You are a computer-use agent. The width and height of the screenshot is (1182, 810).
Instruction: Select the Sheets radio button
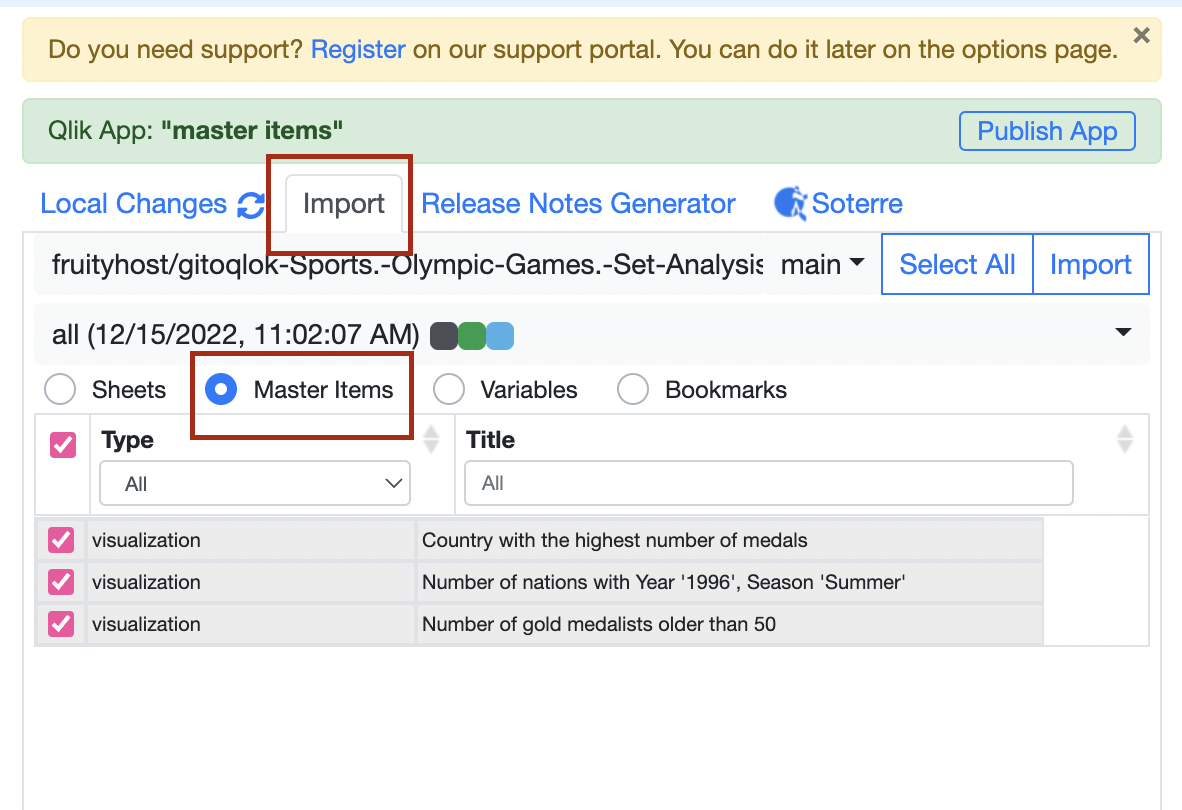point(60,389)
